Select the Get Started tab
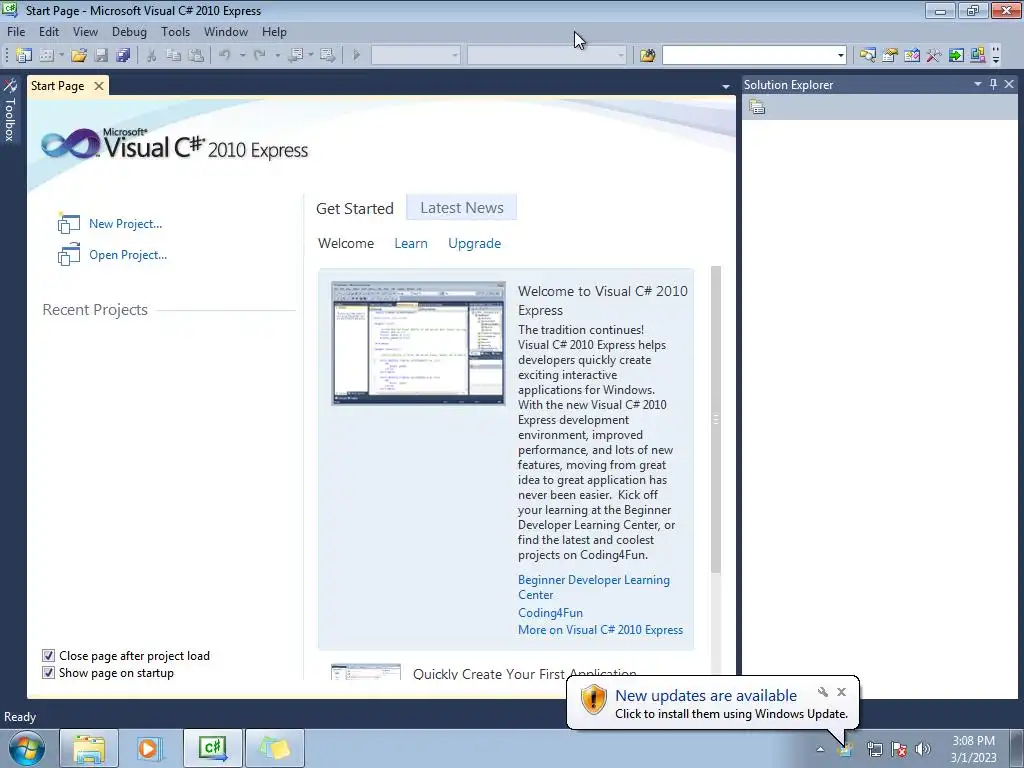The image size is (1024, 768). (355, 208)
